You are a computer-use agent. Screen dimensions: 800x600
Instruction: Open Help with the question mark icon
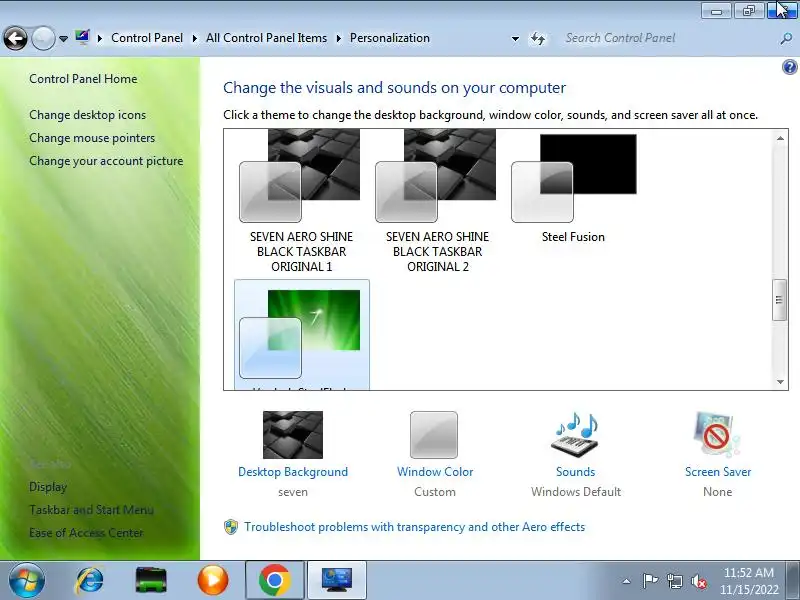tap(789, 67)
